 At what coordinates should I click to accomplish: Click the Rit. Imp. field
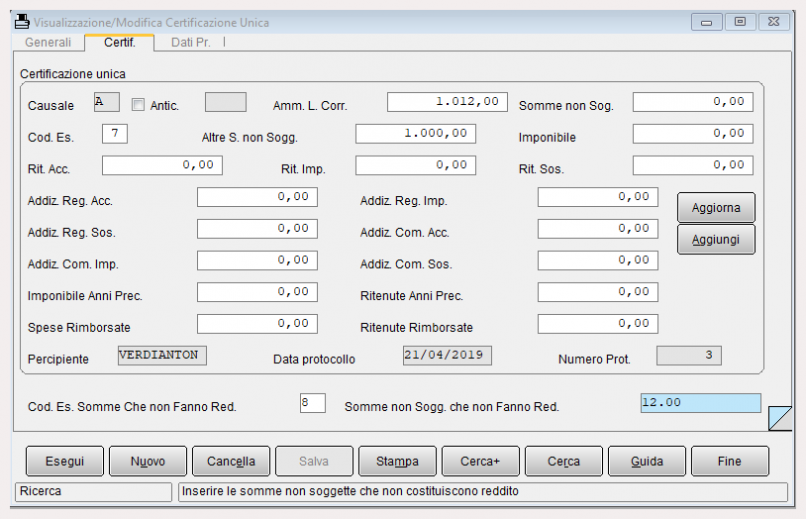(x=415, y=165)
